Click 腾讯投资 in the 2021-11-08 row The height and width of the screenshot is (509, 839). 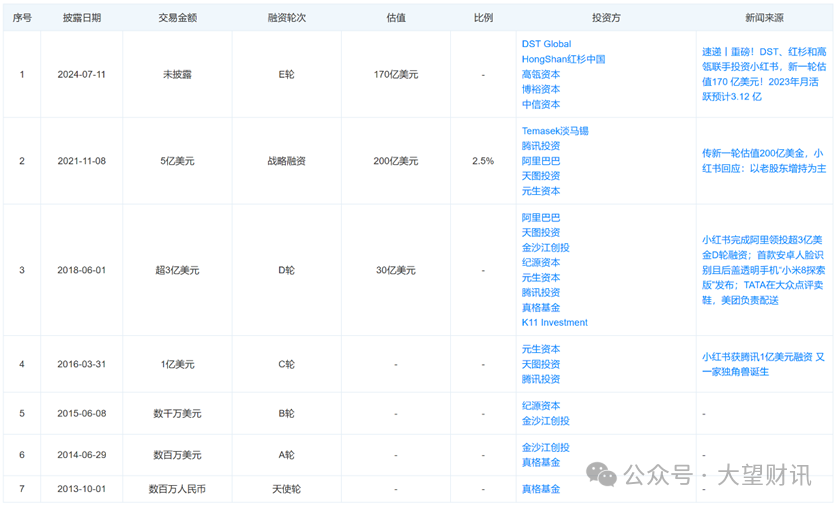[541, 146]
